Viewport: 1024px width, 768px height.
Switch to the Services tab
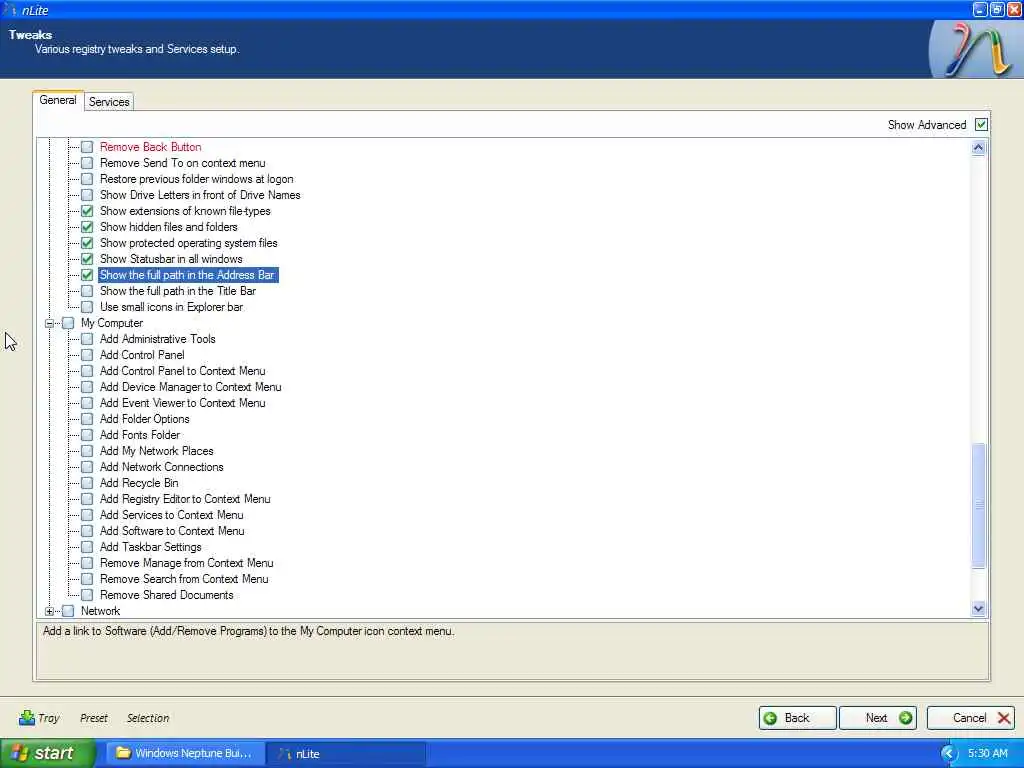pos(109,102)
